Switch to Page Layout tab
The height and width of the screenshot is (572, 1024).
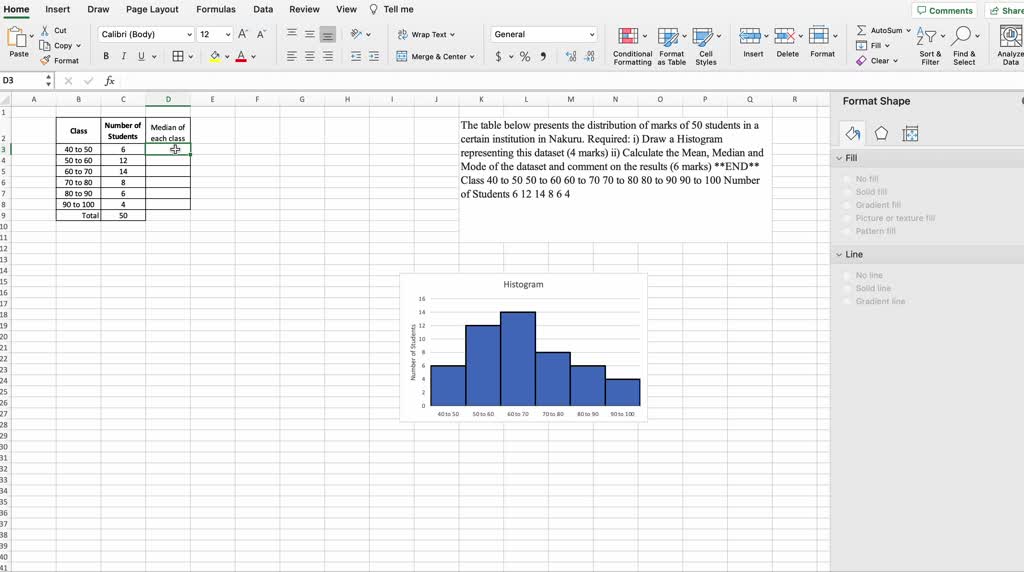click(152, 9)
